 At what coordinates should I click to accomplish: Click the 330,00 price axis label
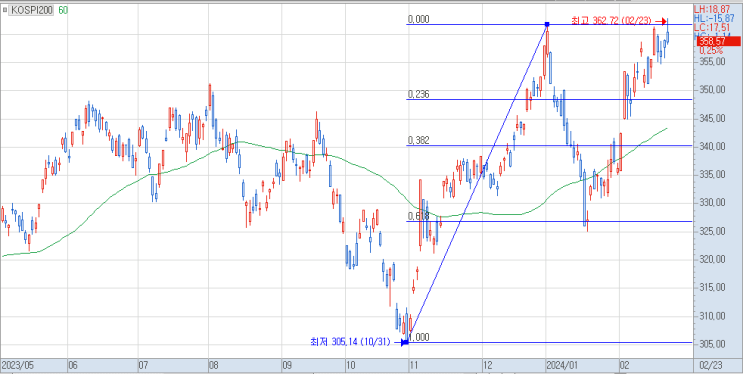[x=713, y=203]
